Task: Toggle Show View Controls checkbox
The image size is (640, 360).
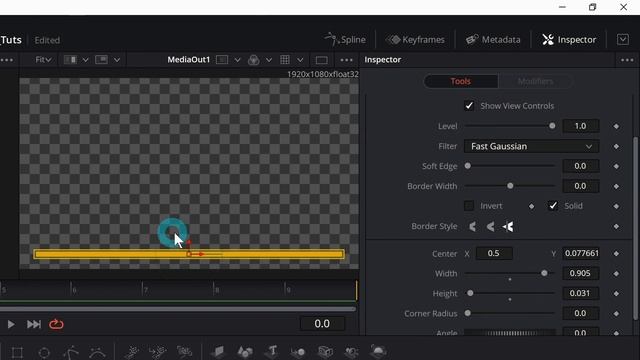Action: (x=469, y=106)
